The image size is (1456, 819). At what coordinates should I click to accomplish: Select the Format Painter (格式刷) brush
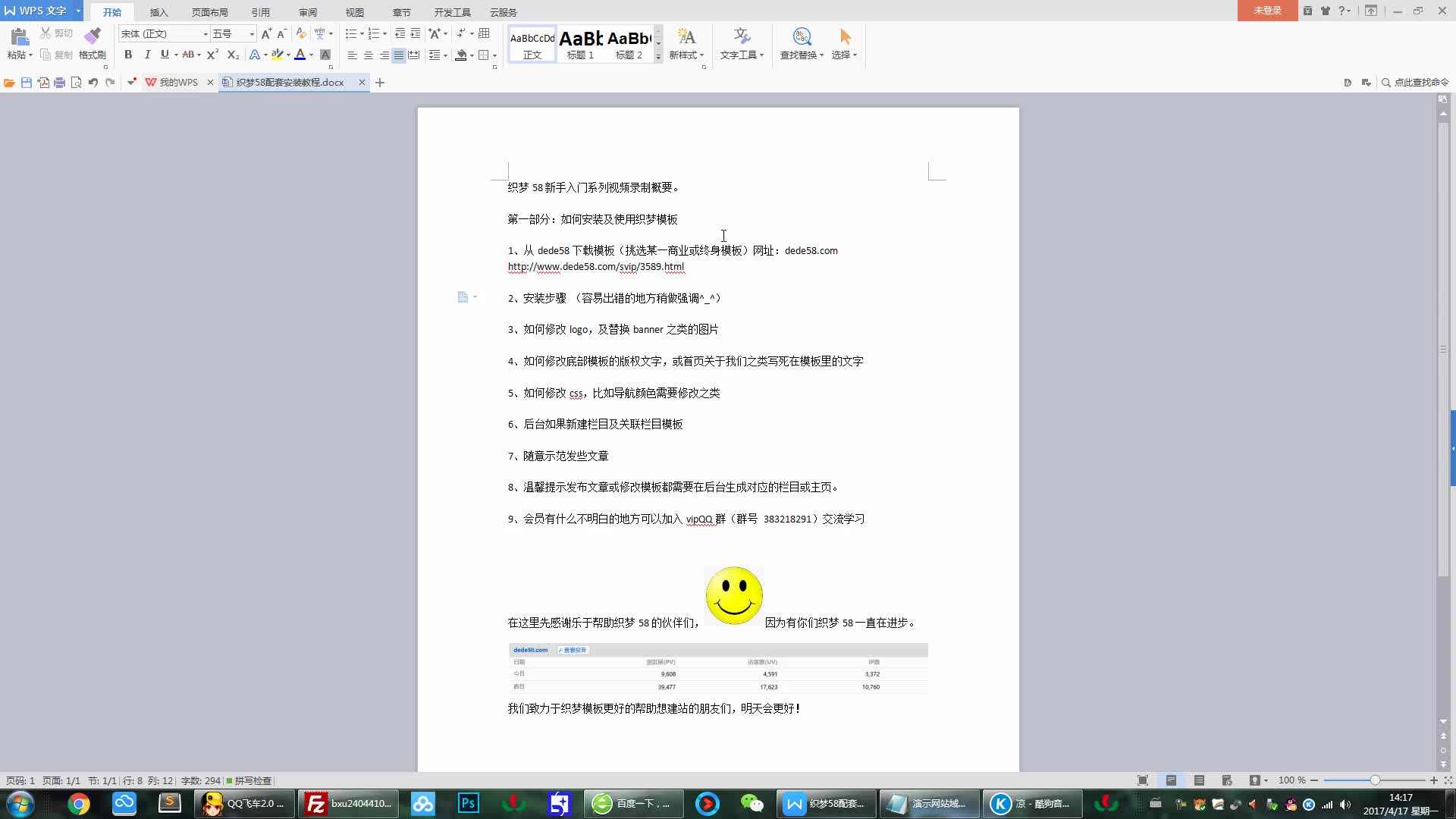[x=93, y=43]
